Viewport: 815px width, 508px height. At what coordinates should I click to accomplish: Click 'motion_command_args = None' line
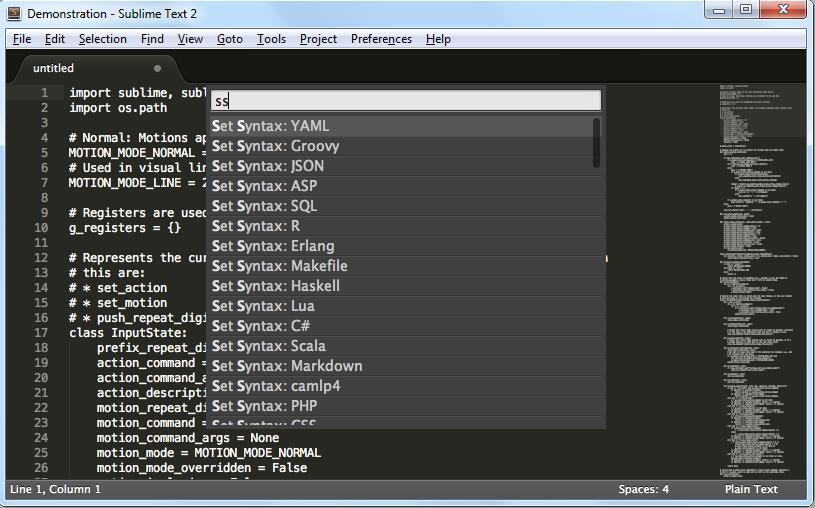tap(188, 438)
